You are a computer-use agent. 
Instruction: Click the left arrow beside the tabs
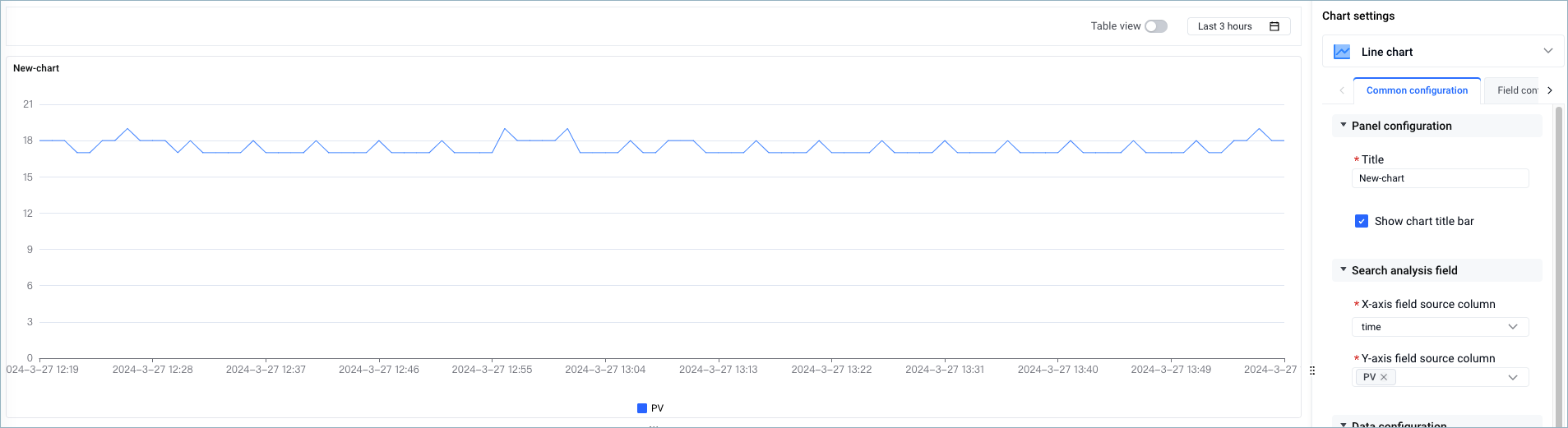click(1342, 90)
